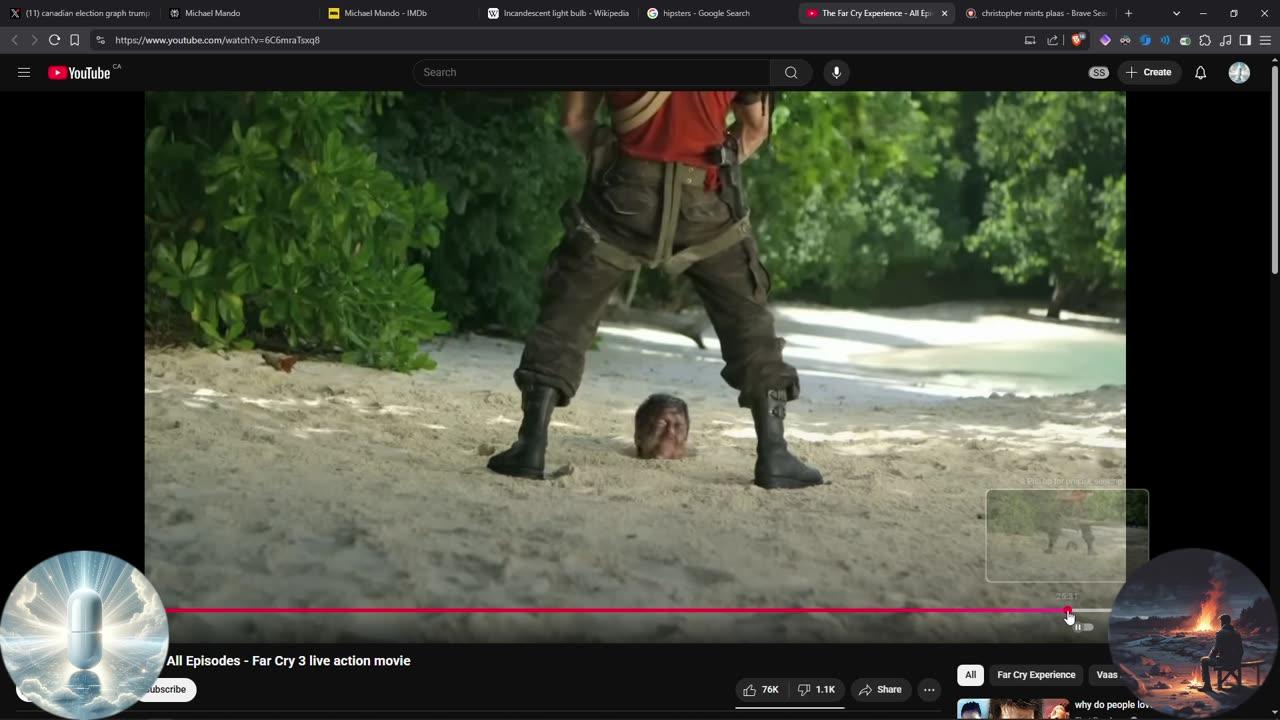
Task: Click the page vertical scrollbar
Action: pos(1274,170)
